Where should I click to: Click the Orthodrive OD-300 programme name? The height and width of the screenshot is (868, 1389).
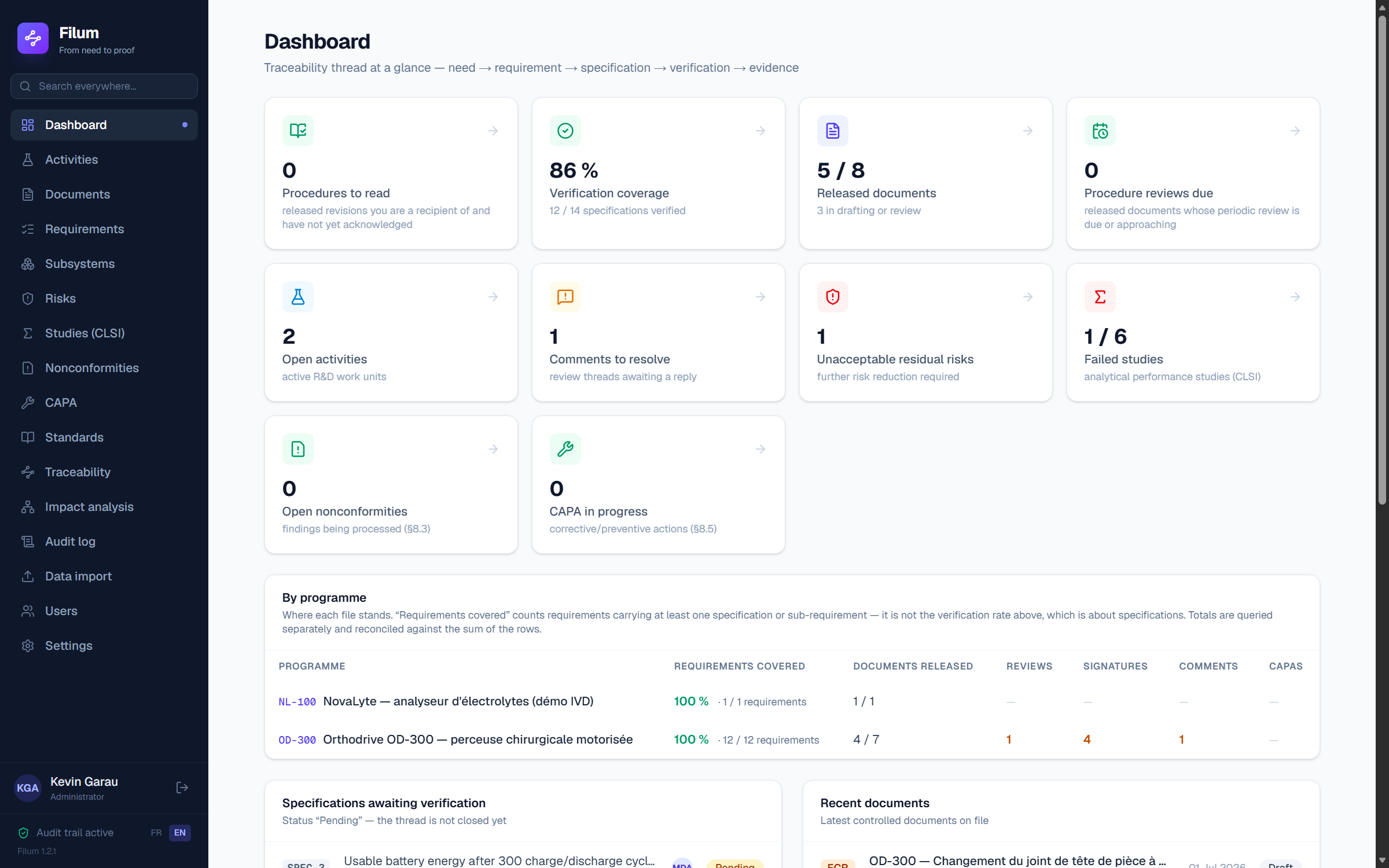click(477, 740)
